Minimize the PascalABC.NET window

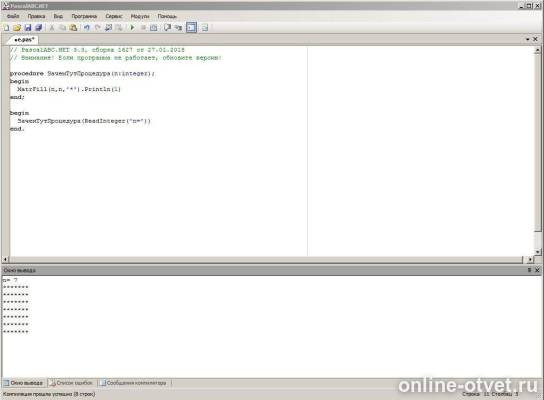(x=522, y=6)
